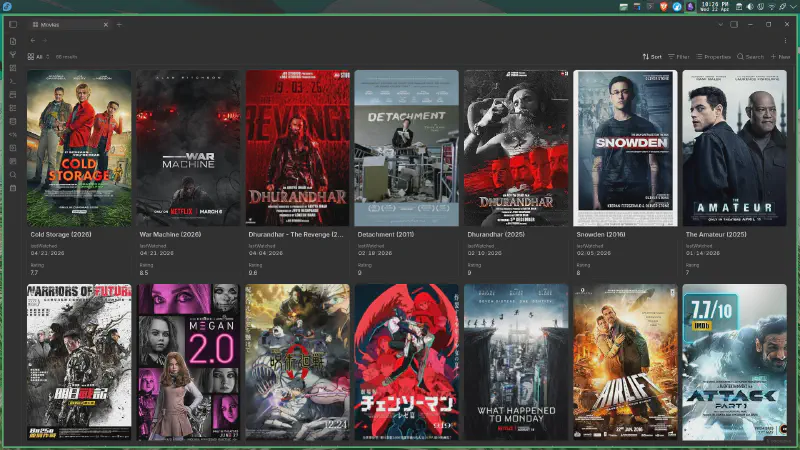800x450 pixels.
Task: Open the terminal icon in top panel
Action: 650,7
